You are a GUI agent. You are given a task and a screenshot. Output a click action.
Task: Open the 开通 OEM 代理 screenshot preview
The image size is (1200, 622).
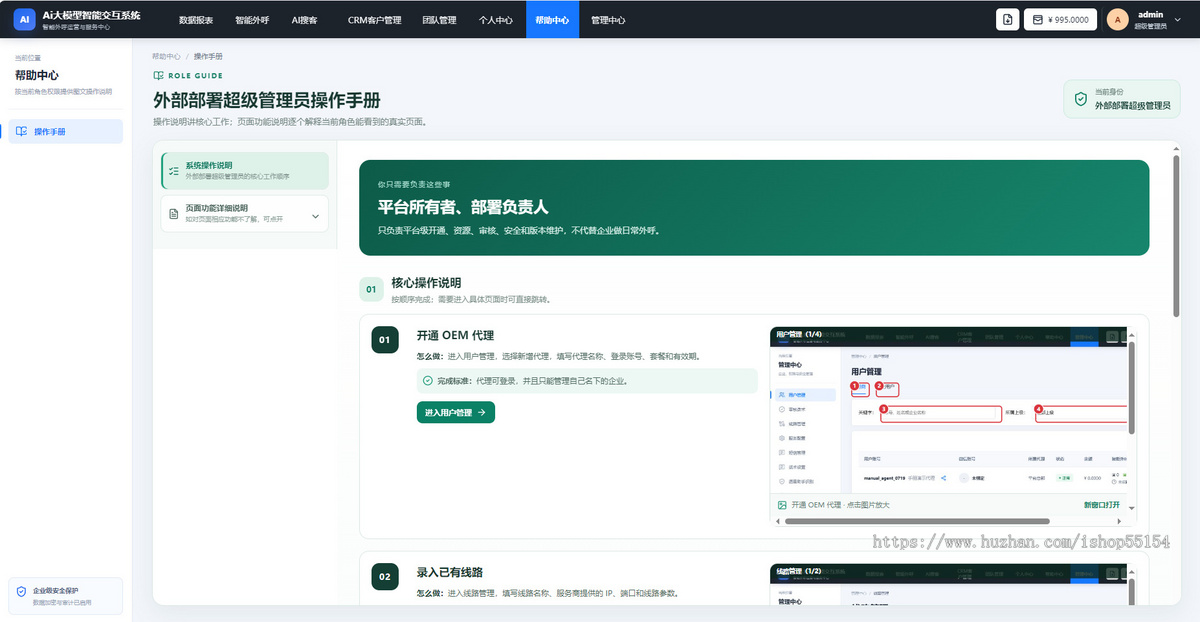coord(949,411)
